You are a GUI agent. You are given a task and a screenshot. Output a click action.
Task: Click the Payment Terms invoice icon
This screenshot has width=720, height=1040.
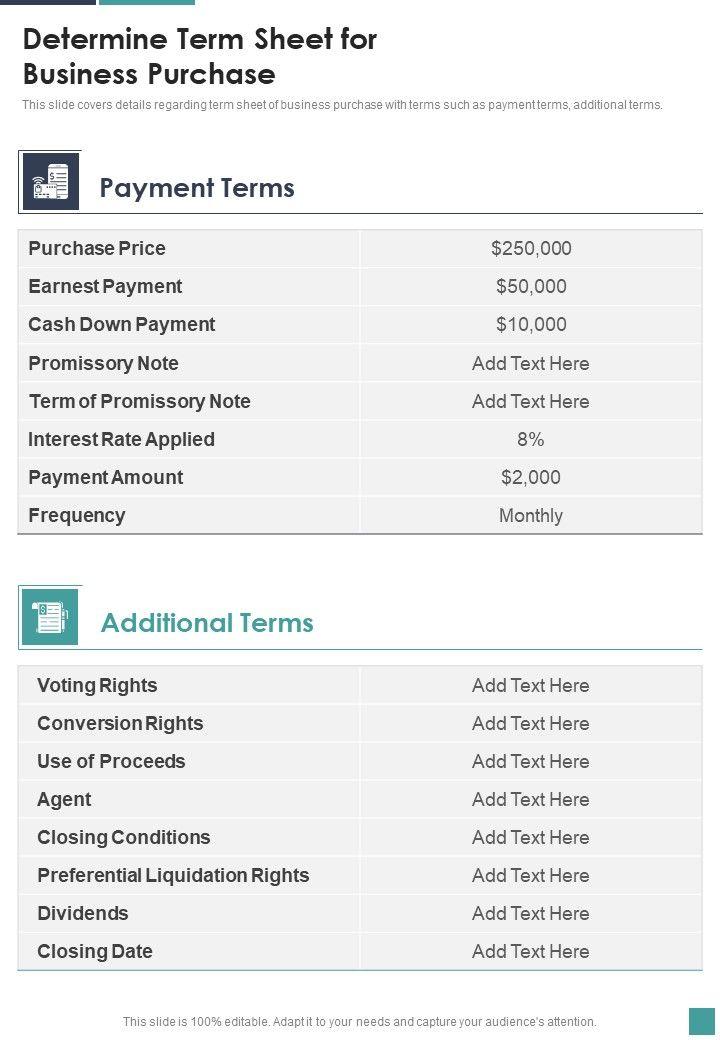pos(50,182)
